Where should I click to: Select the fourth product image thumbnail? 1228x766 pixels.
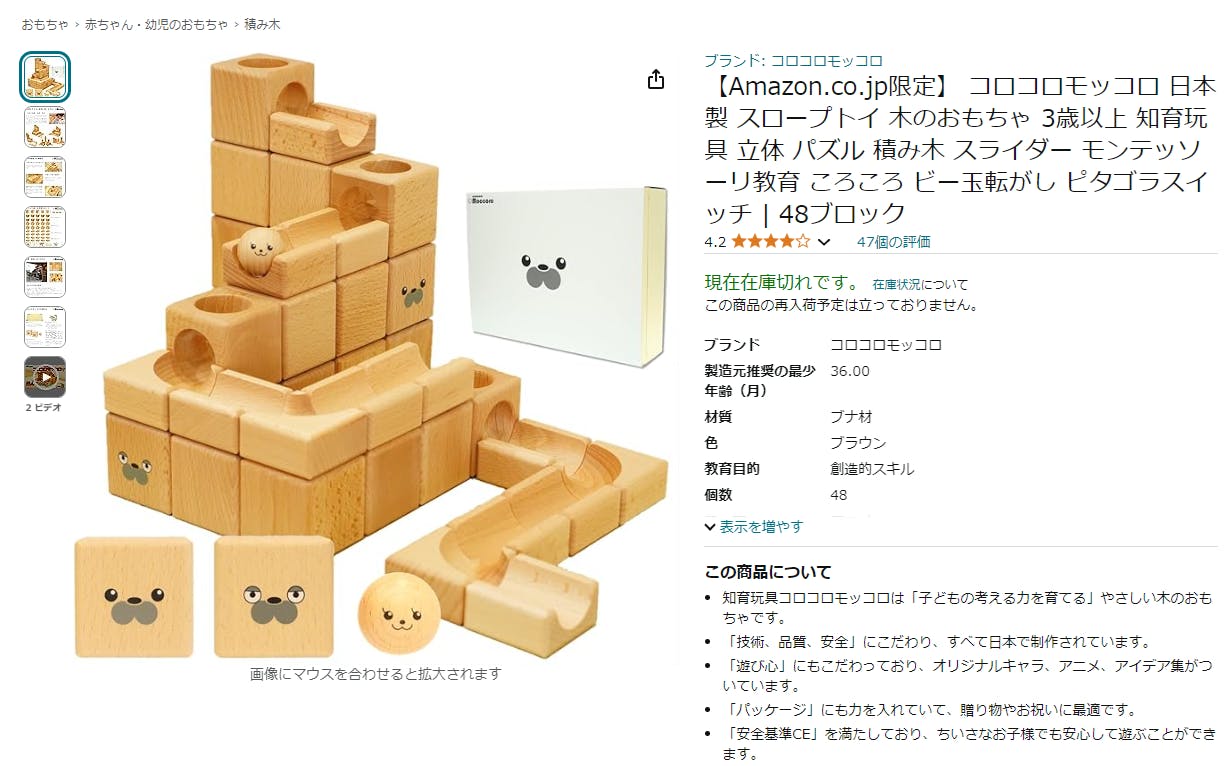(x=45, y=227)
